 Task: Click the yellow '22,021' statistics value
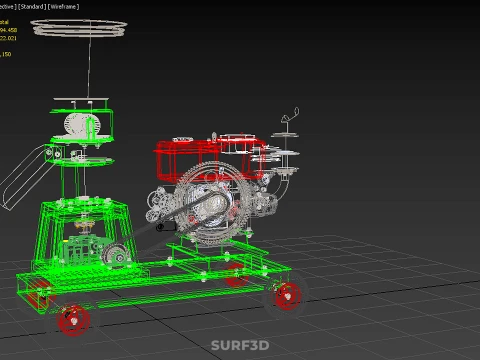point(8,38)
